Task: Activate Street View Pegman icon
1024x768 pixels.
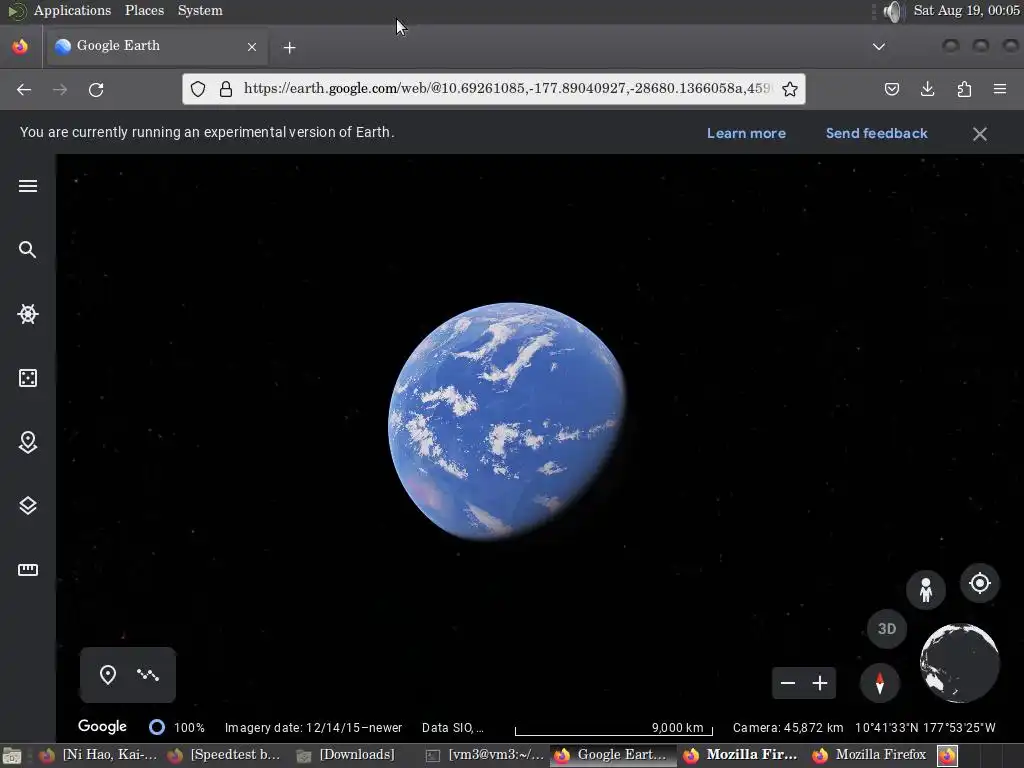Action: click(925, 590)
